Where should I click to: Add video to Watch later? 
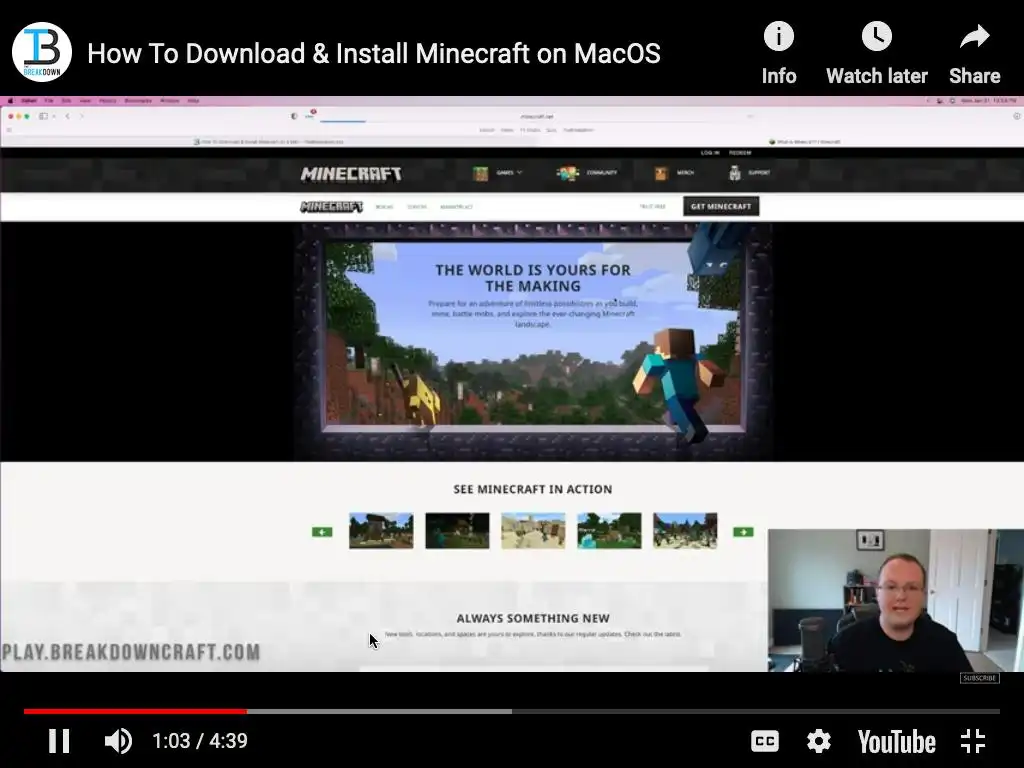[876, 53]
